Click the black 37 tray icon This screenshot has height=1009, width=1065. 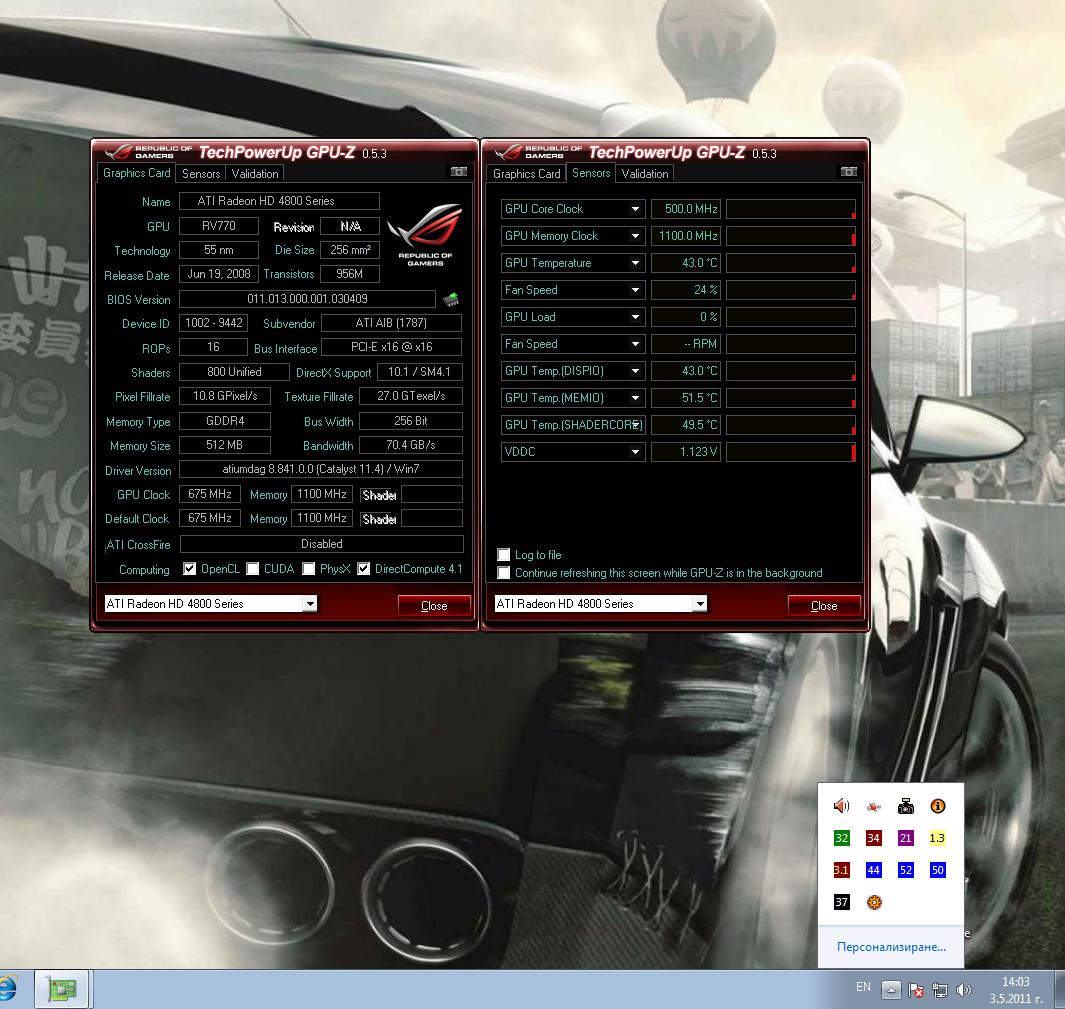(x=841, y=902)
